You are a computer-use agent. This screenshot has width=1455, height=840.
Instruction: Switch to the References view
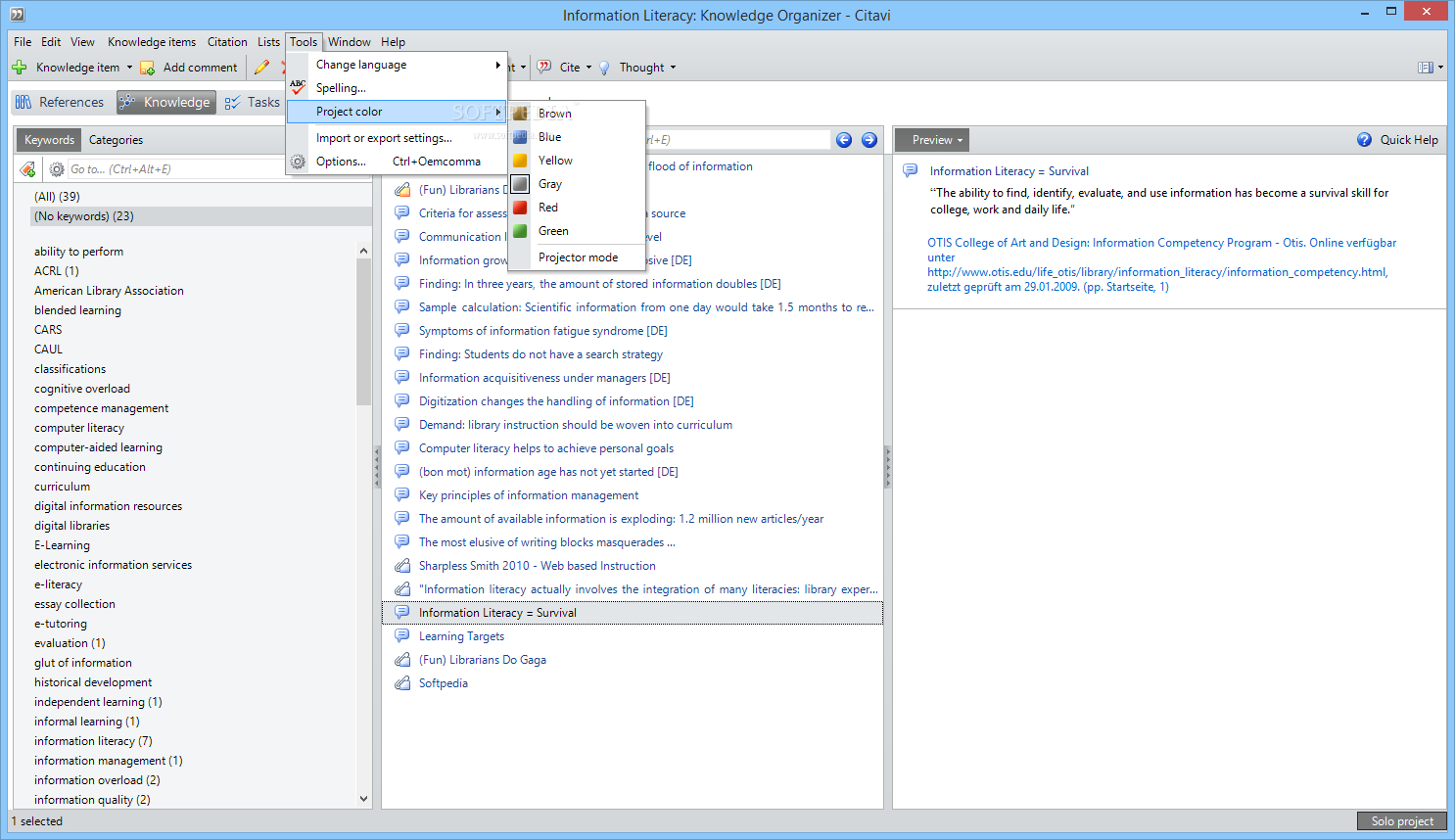point(60,102)
